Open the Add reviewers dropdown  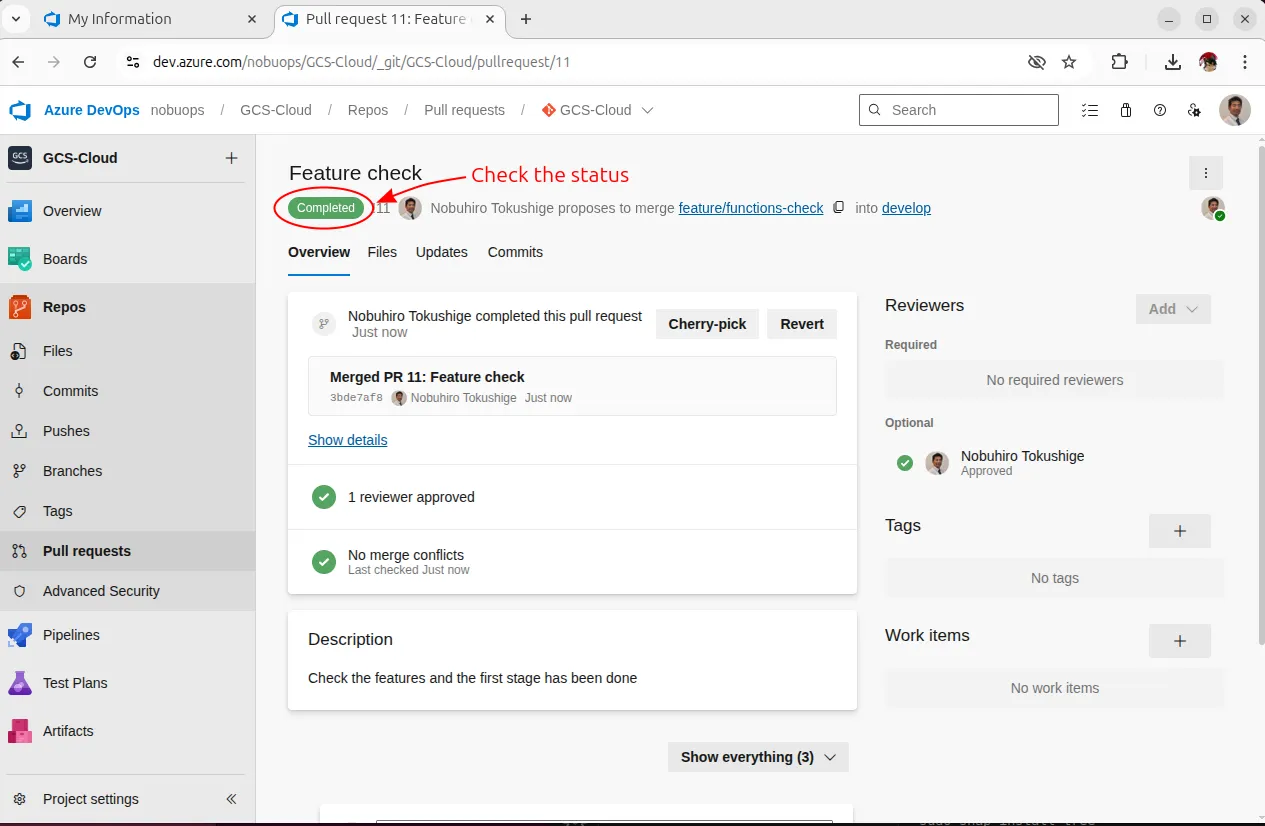pos(1172,309)
